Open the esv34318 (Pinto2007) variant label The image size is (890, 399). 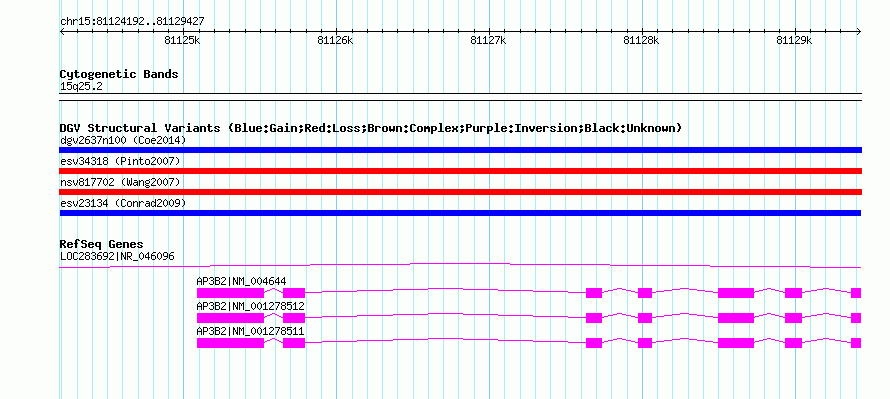[x=120, y=162]
